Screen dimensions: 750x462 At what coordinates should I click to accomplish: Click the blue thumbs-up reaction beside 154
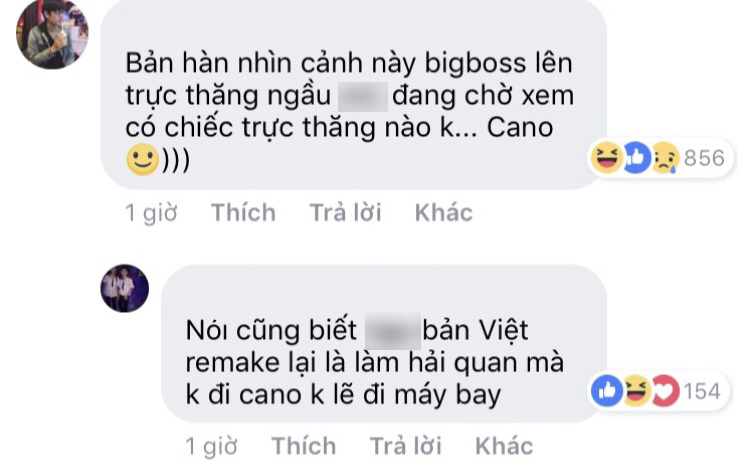[x=607, y=391]
